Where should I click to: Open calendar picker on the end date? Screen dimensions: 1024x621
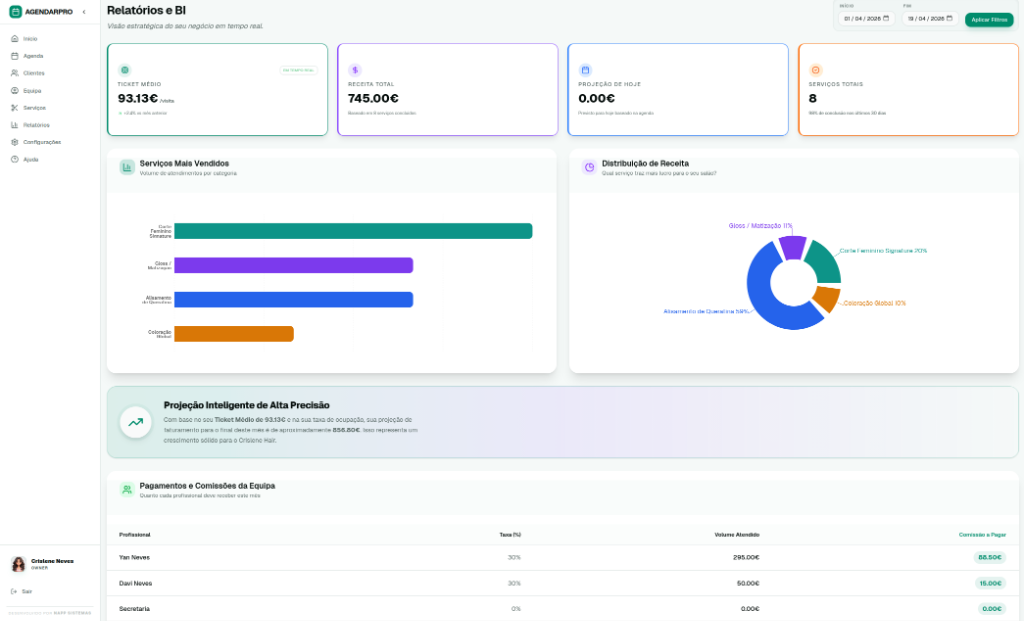pyautogui.click(x=950, y=18)
